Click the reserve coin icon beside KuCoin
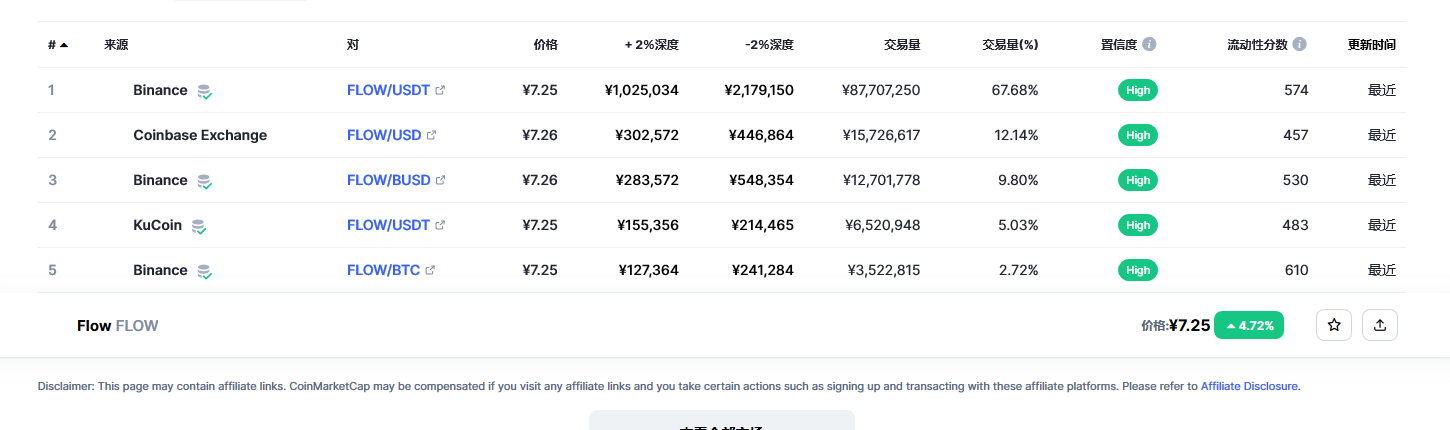The width and height of the screenshot is (1450, 430). pos(199,226)
